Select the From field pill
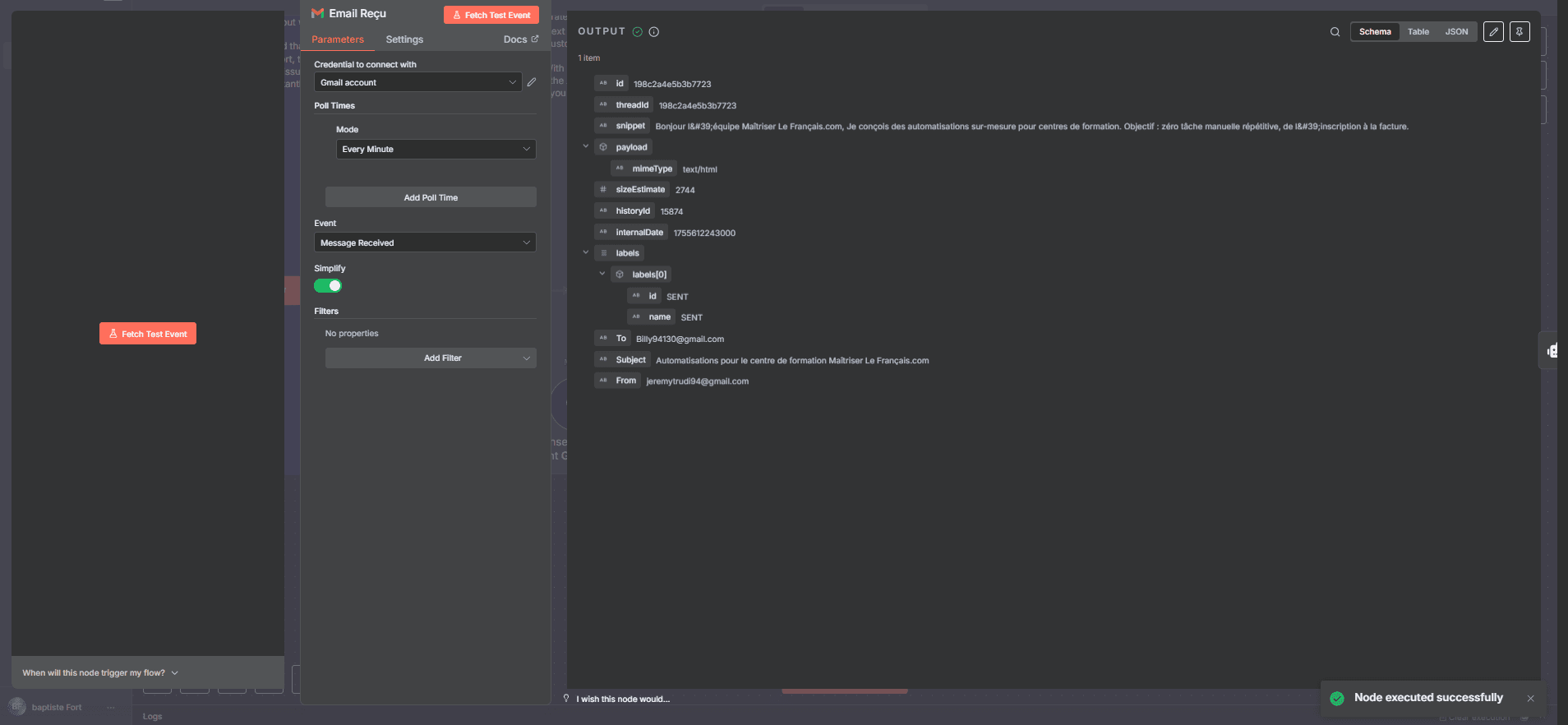The height and width of the screenshot is (725, 1568). coord(617,381)
